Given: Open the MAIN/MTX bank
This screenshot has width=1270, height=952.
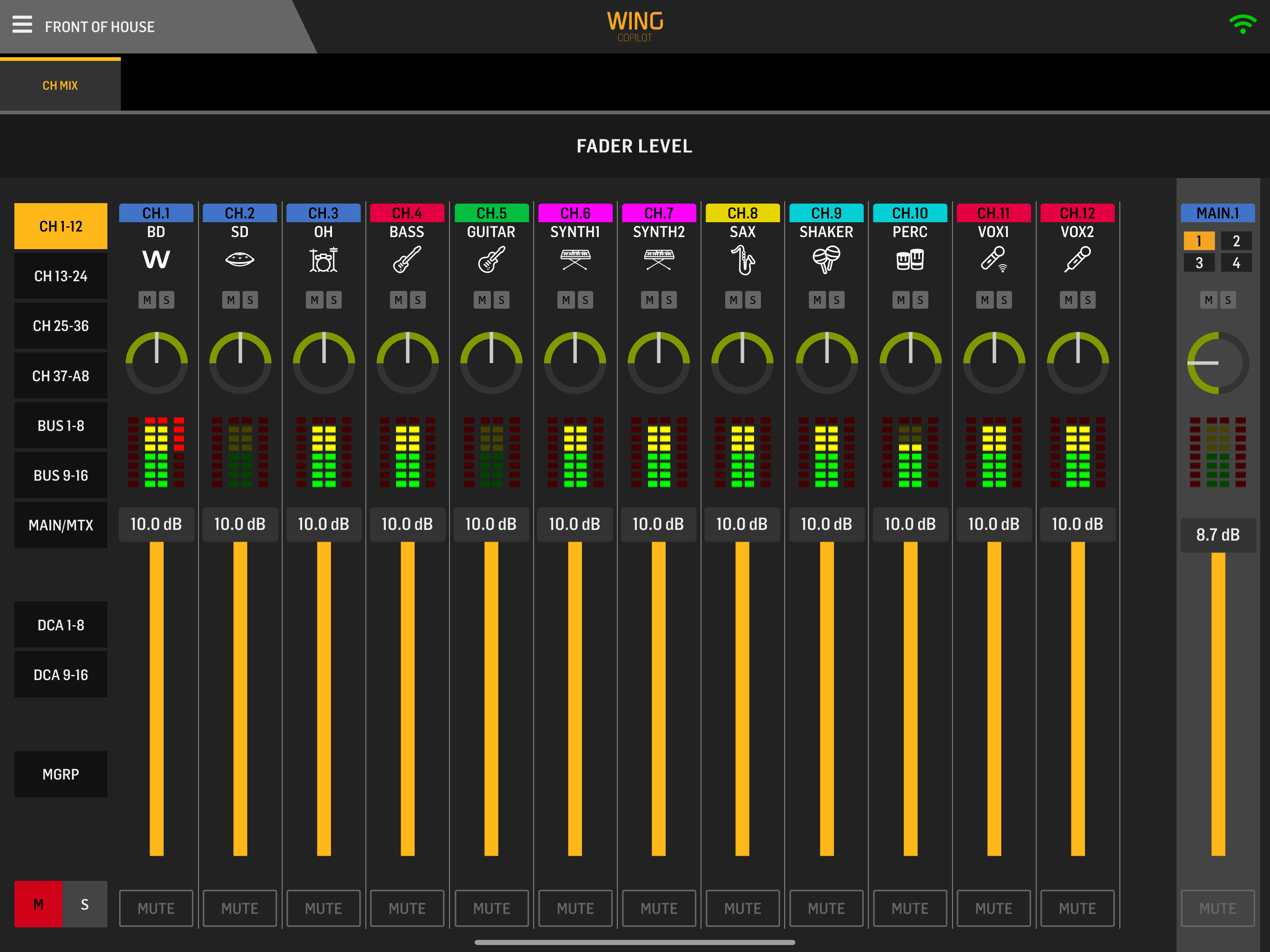Looking at the screenshot, I should (x=61, y=525).
